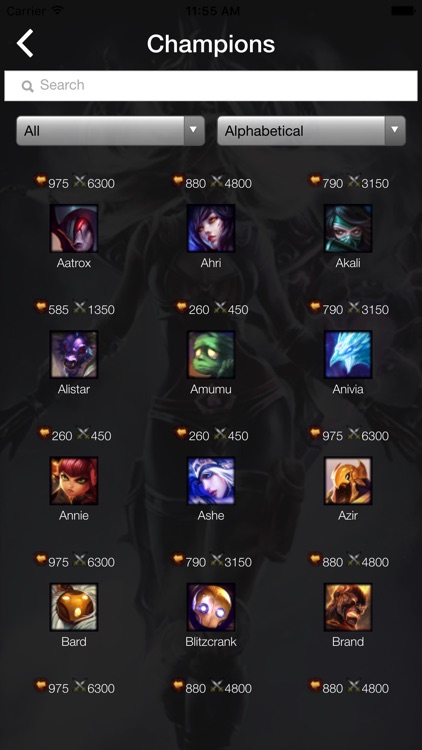Select Blitzcrank champion portrait
This screenshot has height=750, width=422.
(x=211, y=607)
